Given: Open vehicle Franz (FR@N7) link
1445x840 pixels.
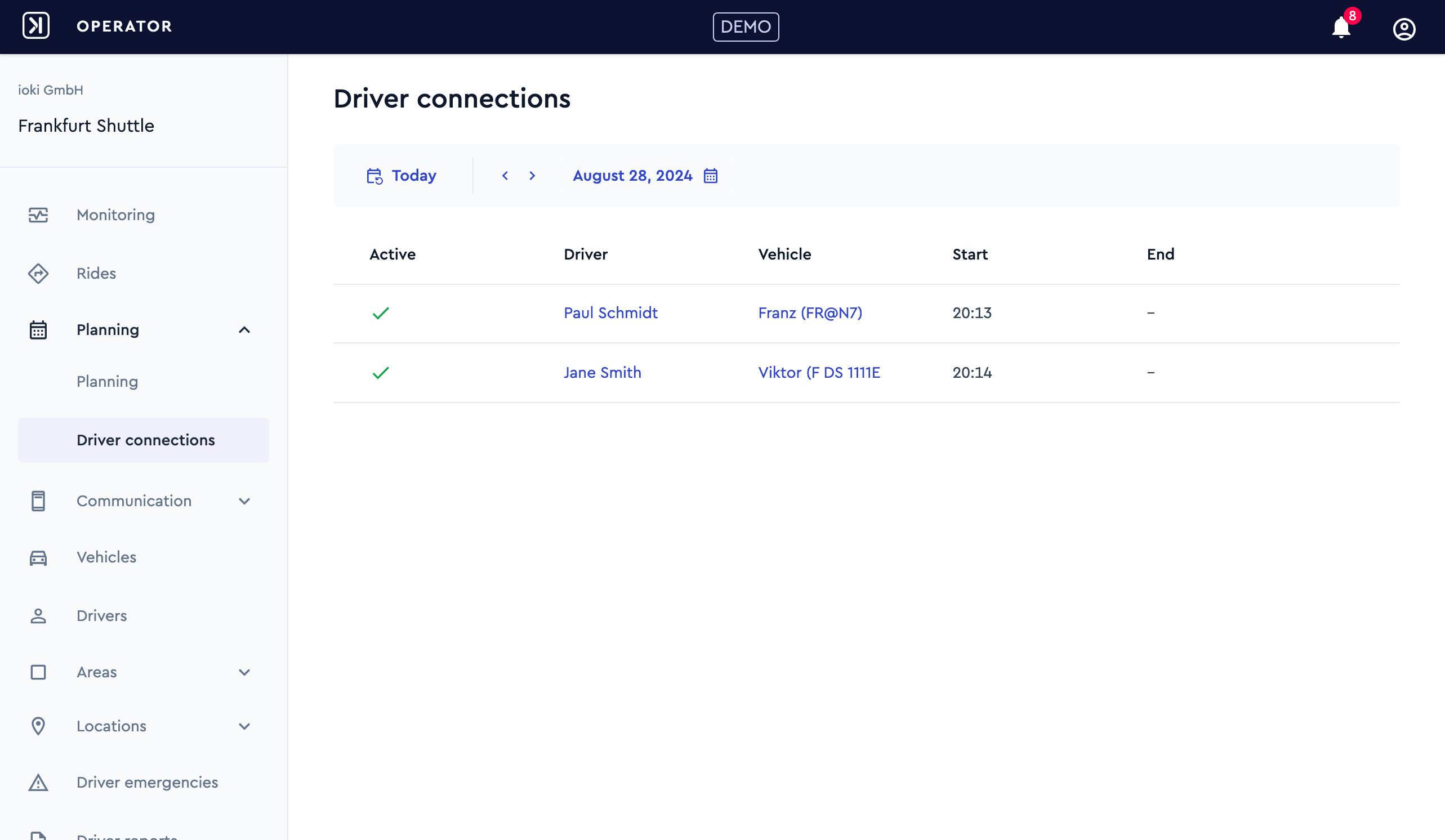Looking at the screenshot, I should point(810,313).
